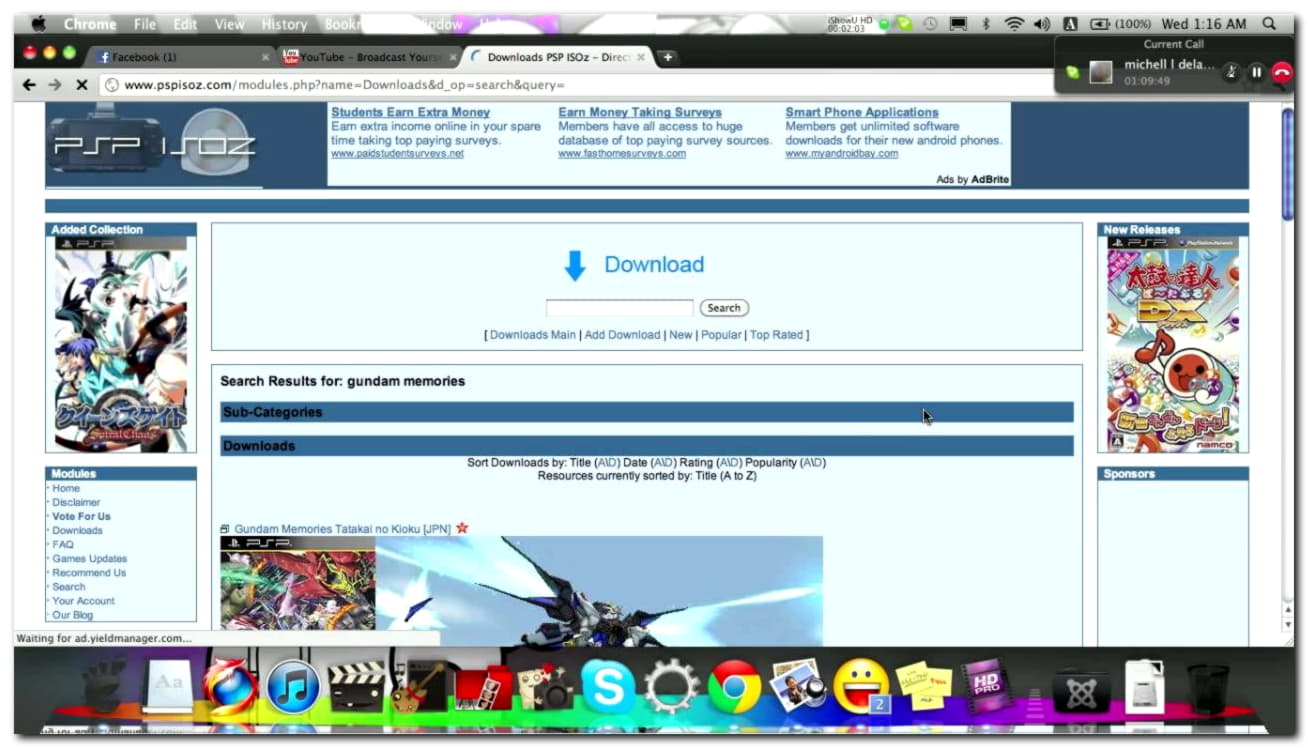Open GarageBand guitar icon in Dock
Viewport: 1308px width, 748px height.
[419, 687]
